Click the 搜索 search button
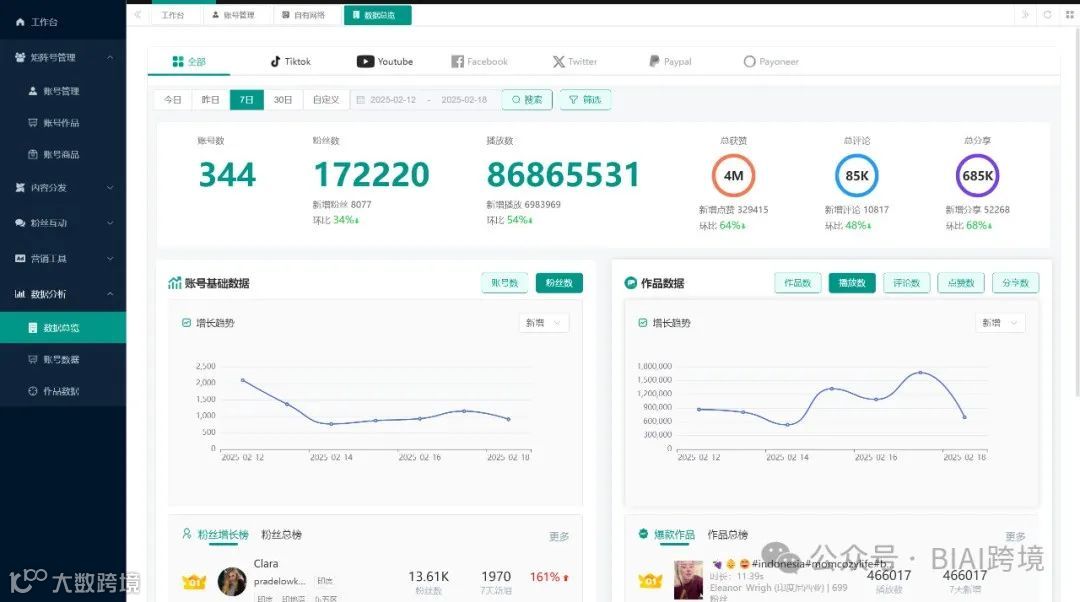This screenshot has height=602, width=1080. click(527, 100)
